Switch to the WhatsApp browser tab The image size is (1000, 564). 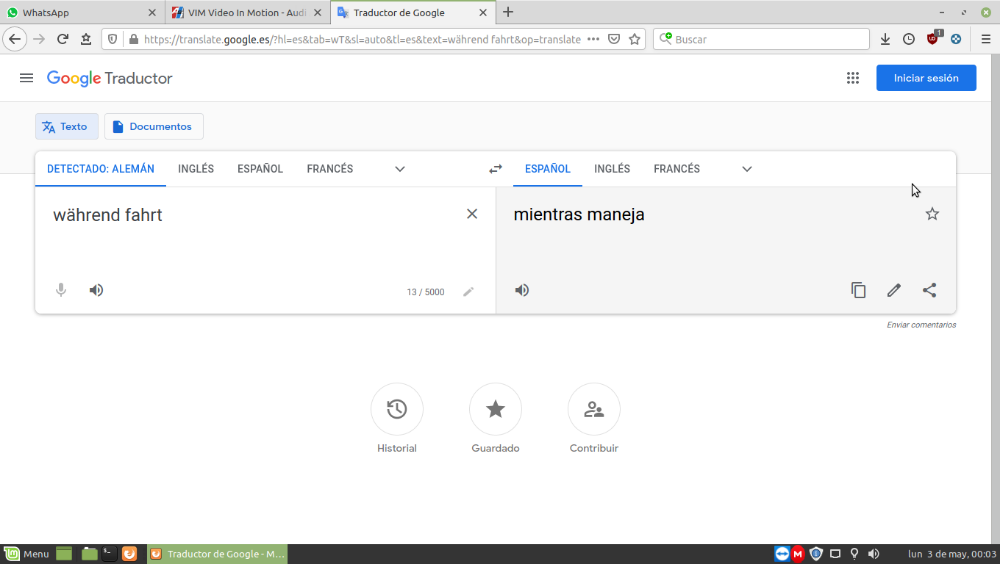click(x=82, y=12)
